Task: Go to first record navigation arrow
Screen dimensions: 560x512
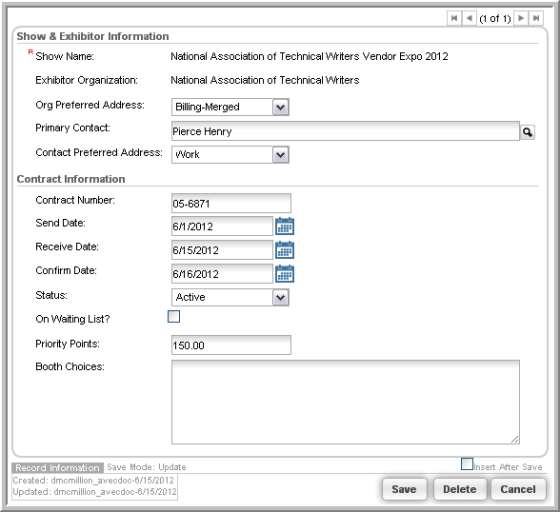Action: pos(454,18)
